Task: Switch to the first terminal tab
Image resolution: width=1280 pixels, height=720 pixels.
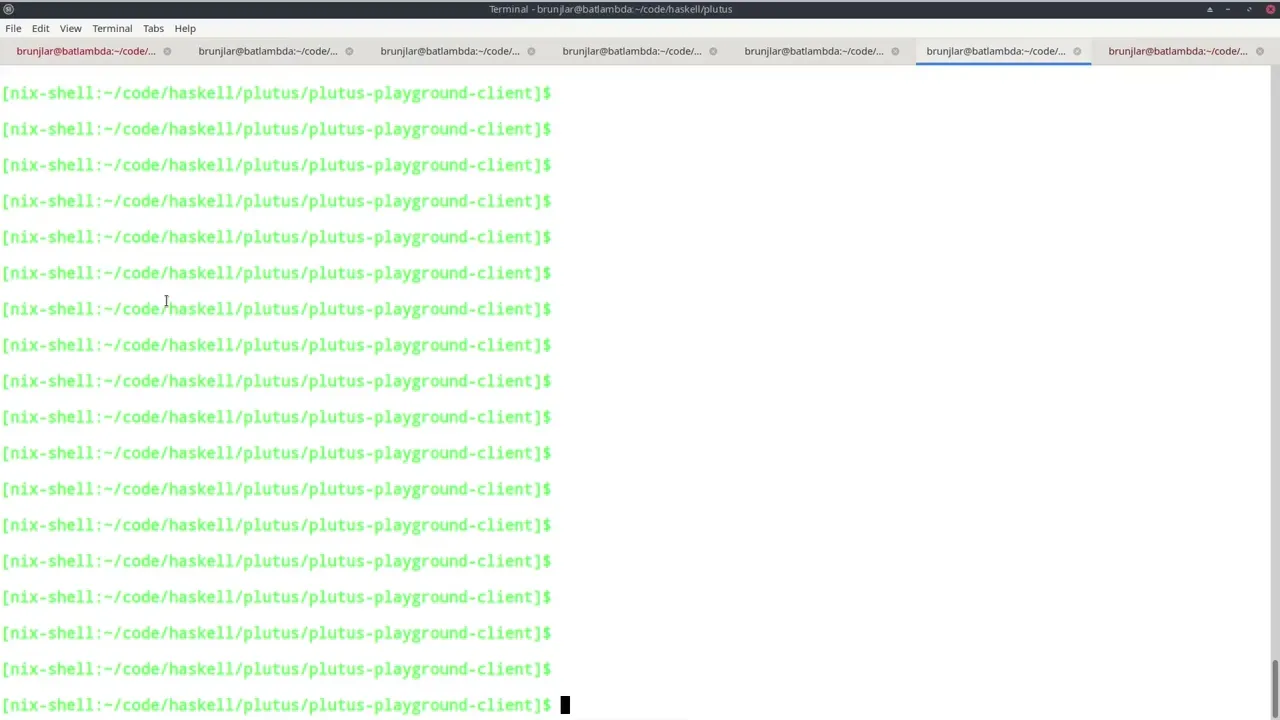Action: tap(85, 51)
